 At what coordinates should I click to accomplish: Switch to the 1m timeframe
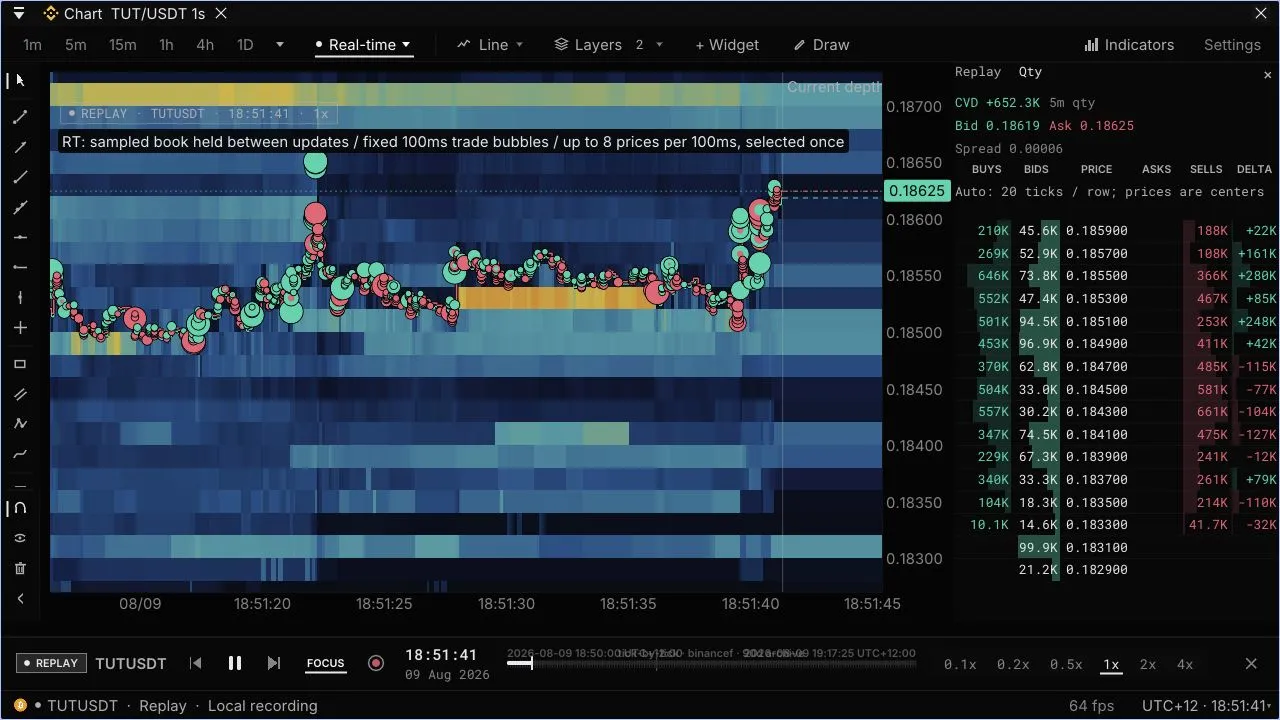33,45
